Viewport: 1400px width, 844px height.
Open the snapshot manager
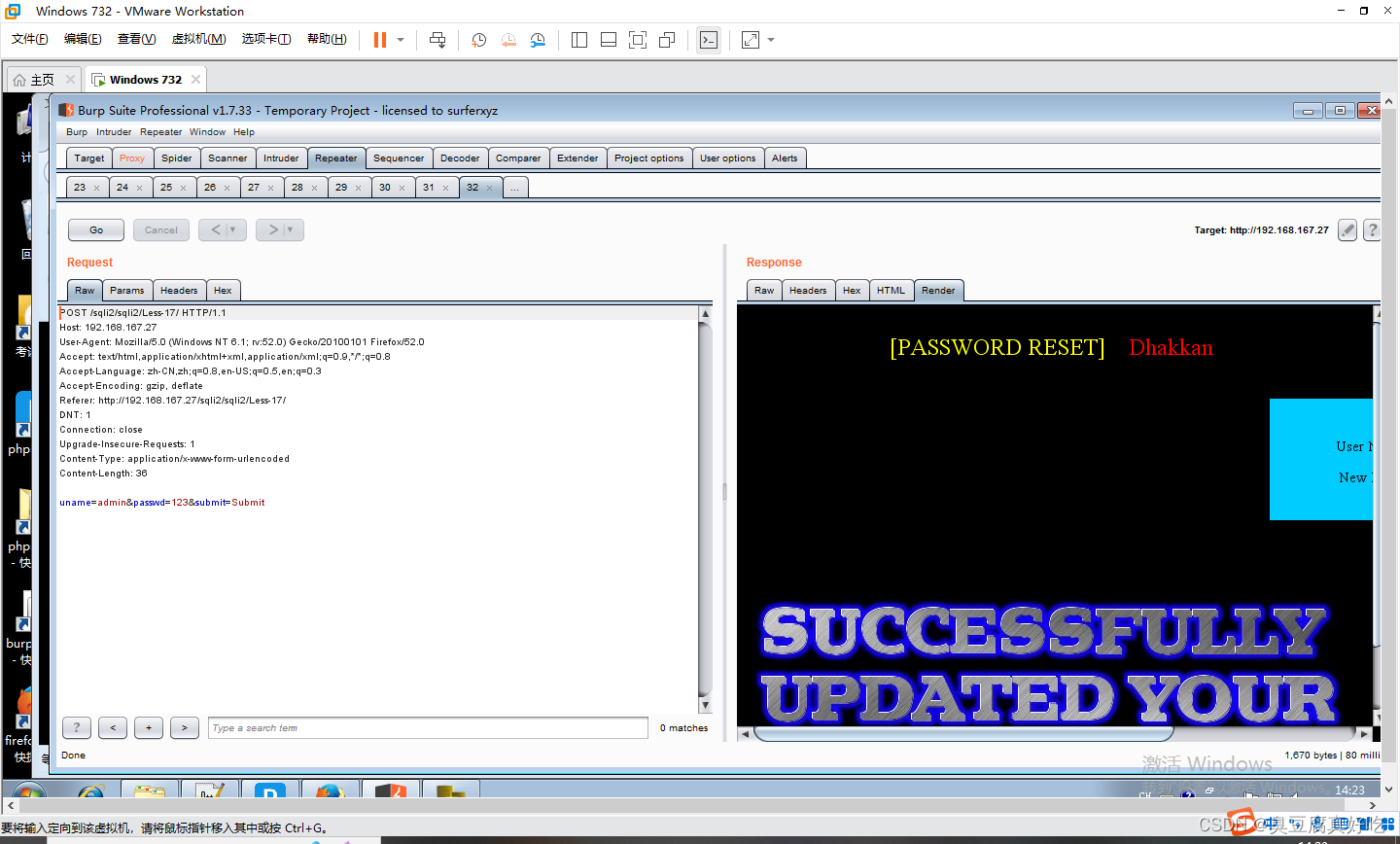[538, 40]
